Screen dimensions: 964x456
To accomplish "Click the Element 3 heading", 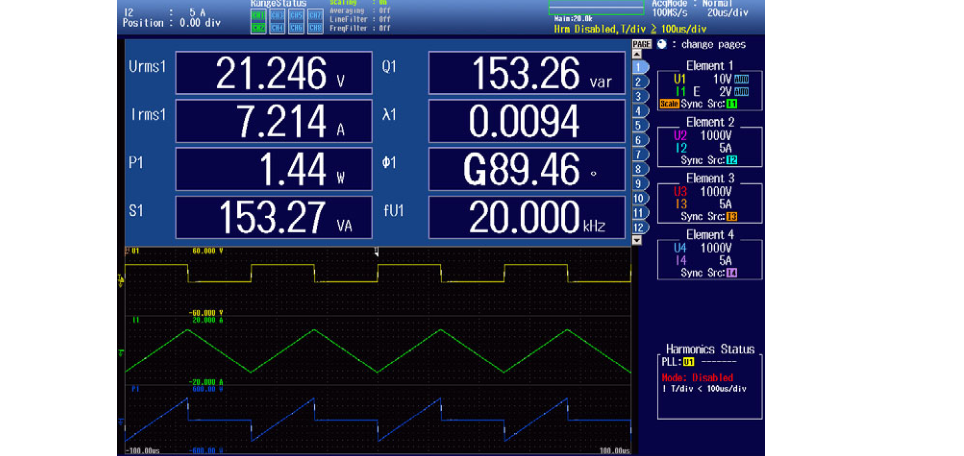I will point(709,178).
